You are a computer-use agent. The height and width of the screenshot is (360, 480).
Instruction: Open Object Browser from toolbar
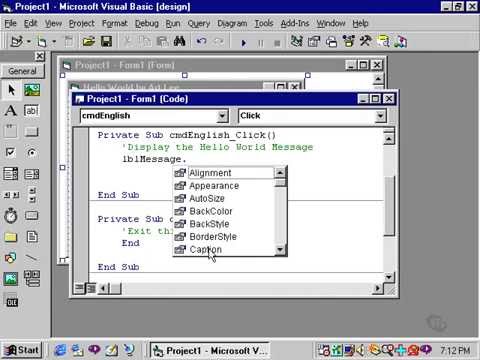[x=349, y=42]
